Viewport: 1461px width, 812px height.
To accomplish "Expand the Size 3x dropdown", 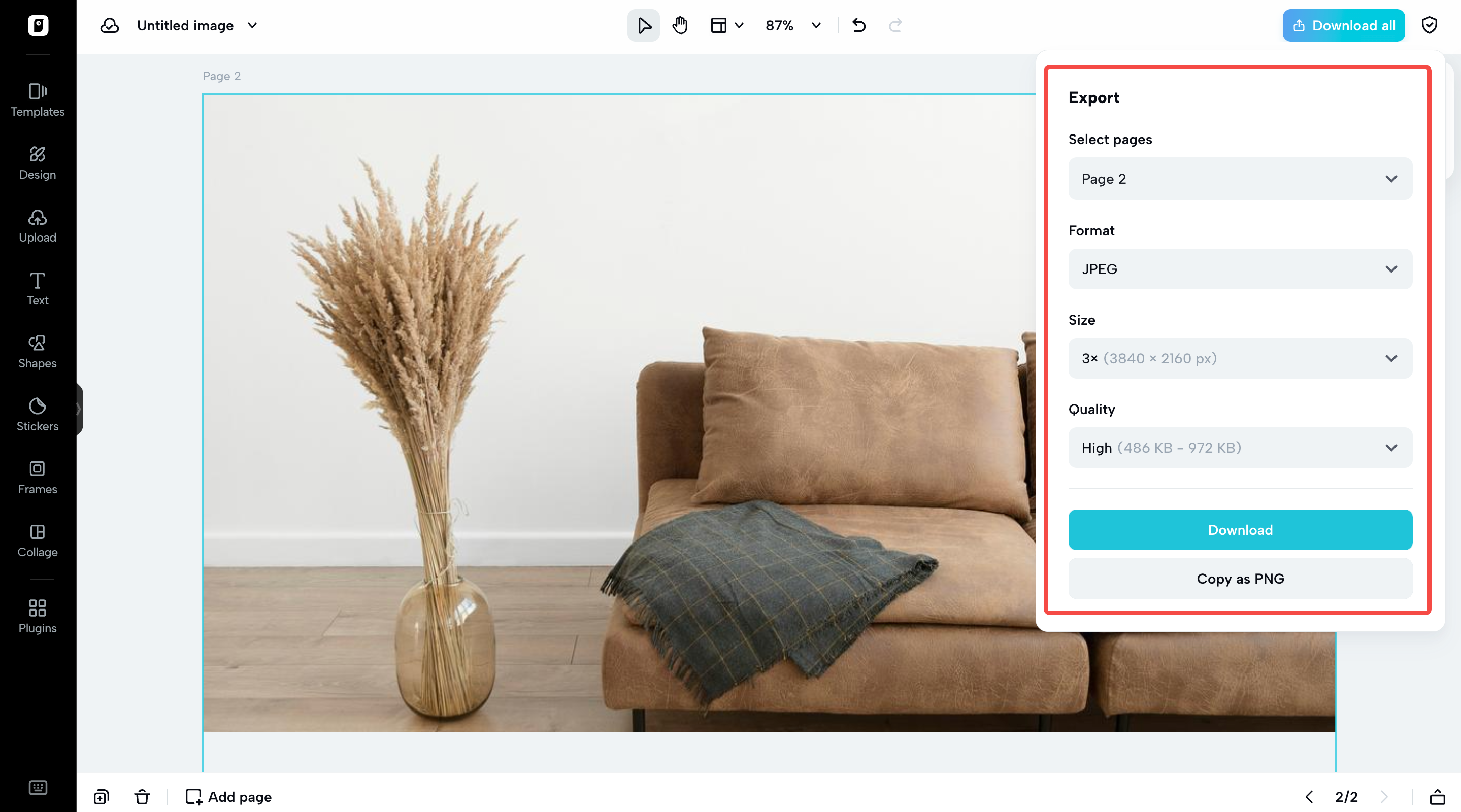I will [x=1240, y=358].
